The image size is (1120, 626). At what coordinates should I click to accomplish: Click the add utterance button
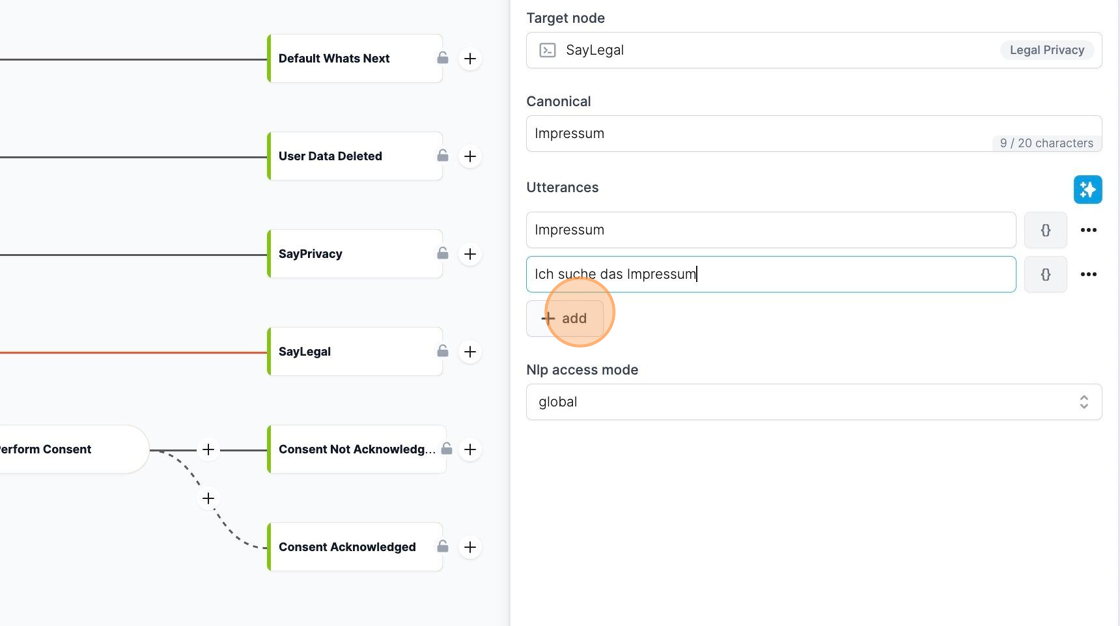coord(564,319)
